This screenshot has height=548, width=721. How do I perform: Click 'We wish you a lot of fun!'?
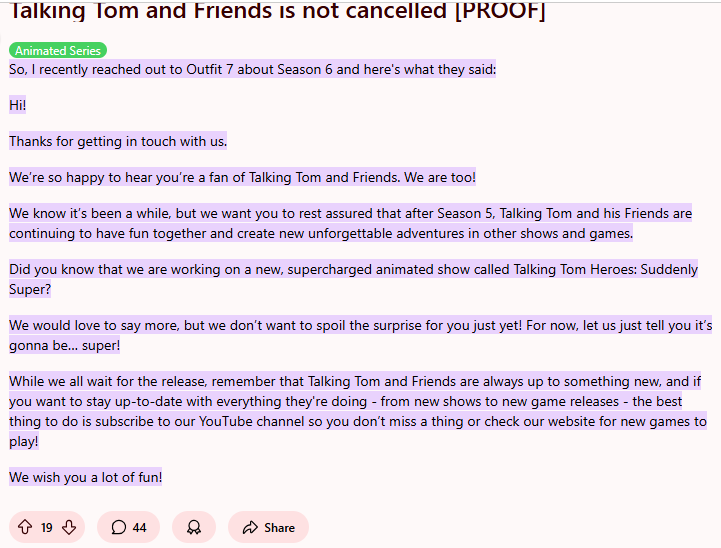(86, 477)
